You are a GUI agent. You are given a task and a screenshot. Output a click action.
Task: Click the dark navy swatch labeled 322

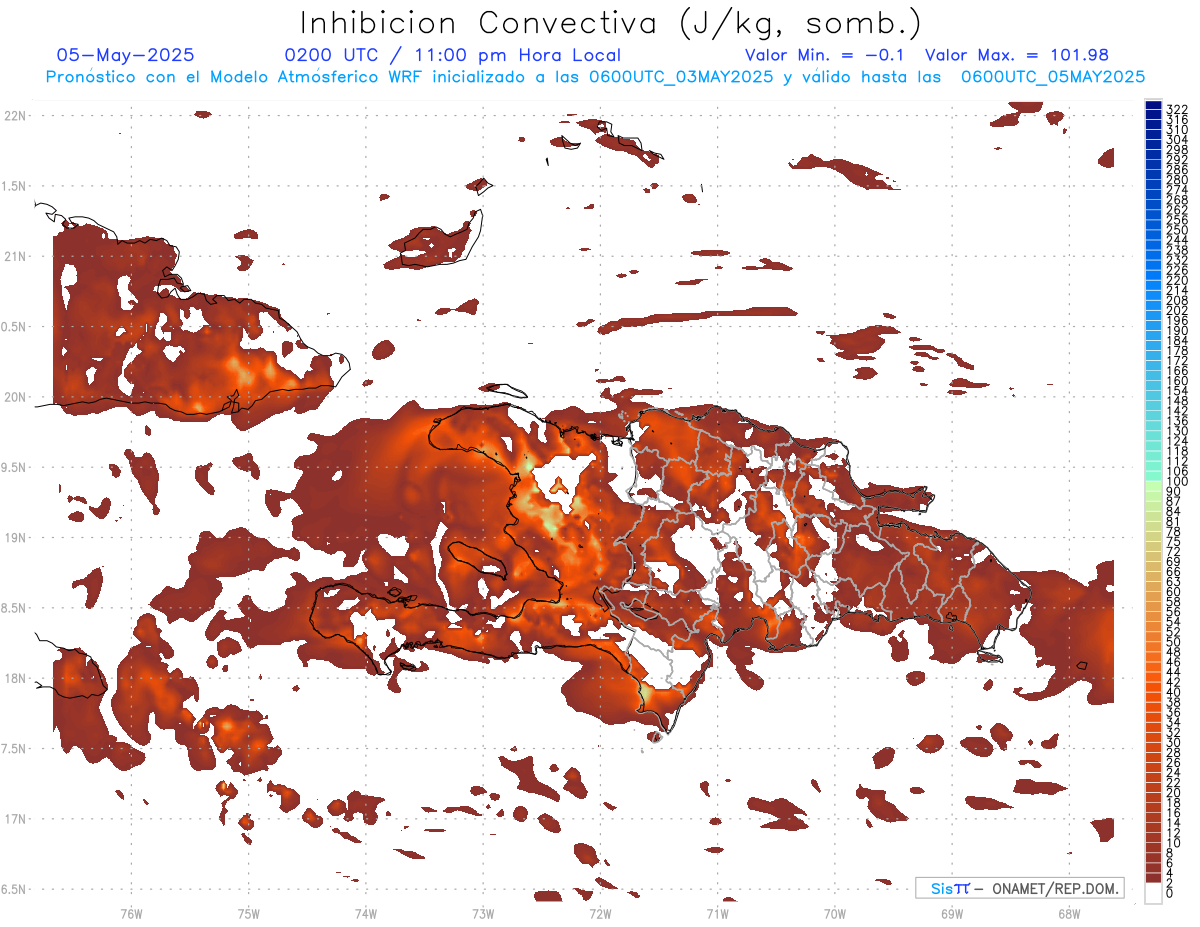coord(1154,106)
